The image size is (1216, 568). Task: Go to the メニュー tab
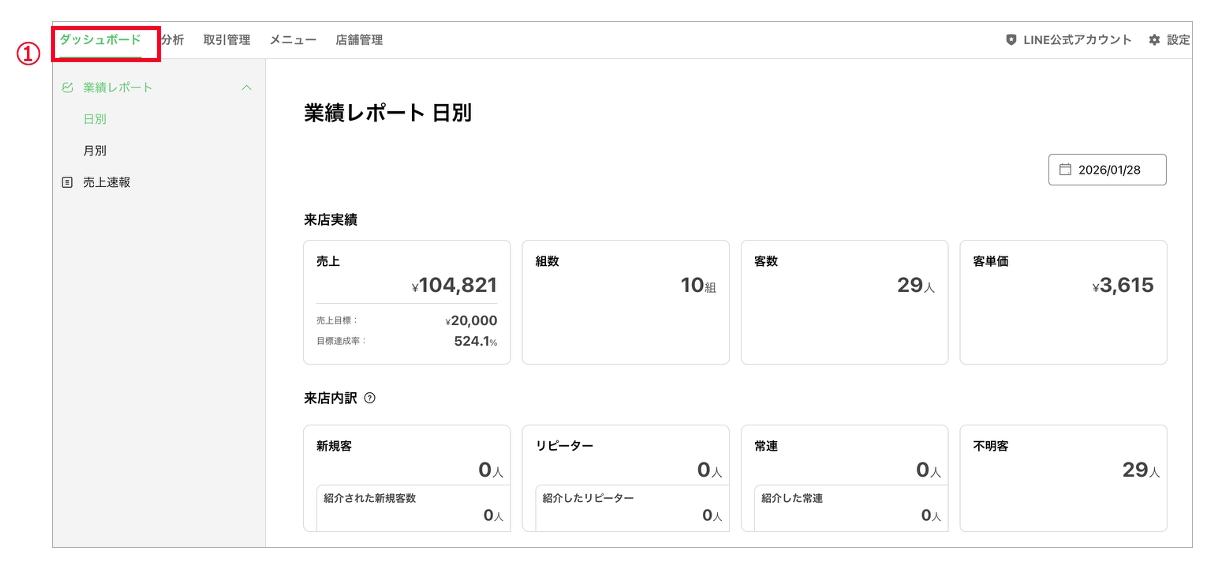(293, 40)
